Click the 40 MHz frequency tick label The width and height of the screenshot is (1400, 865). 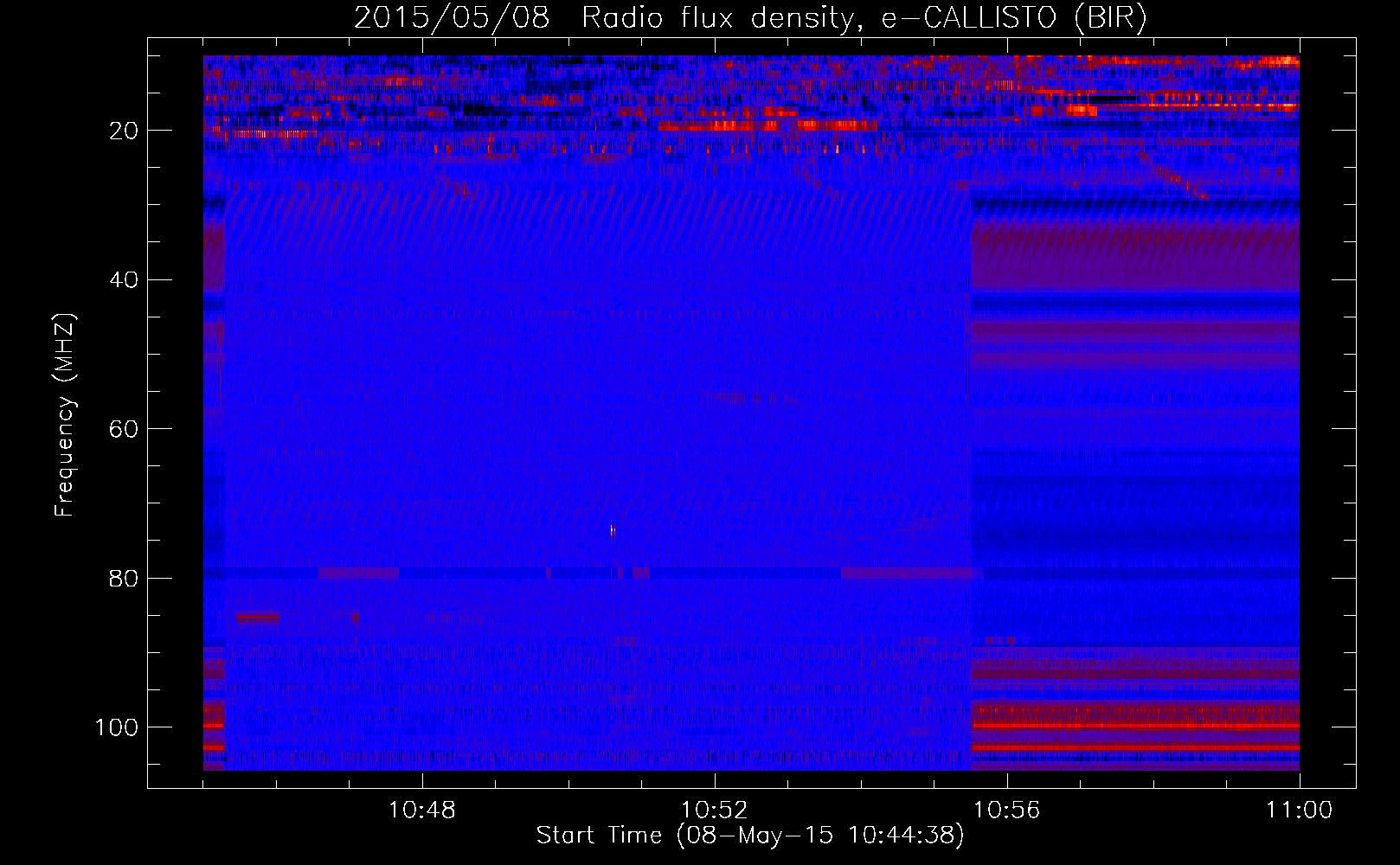(125, 280)
